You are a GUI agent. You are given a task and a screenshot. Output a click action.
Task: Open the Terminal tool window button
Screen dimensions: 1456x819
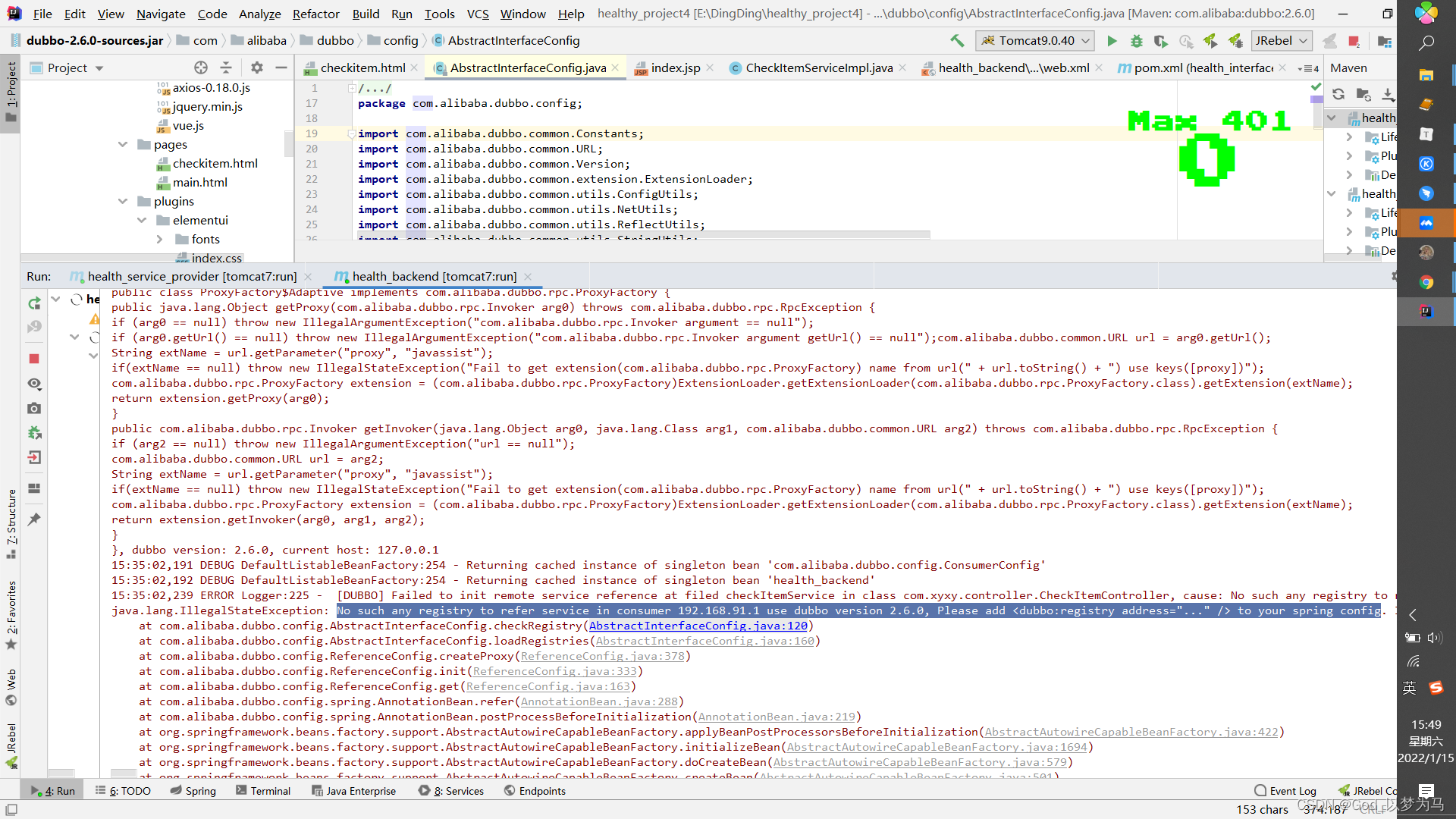pyautogui.click(x=262, y=791)
